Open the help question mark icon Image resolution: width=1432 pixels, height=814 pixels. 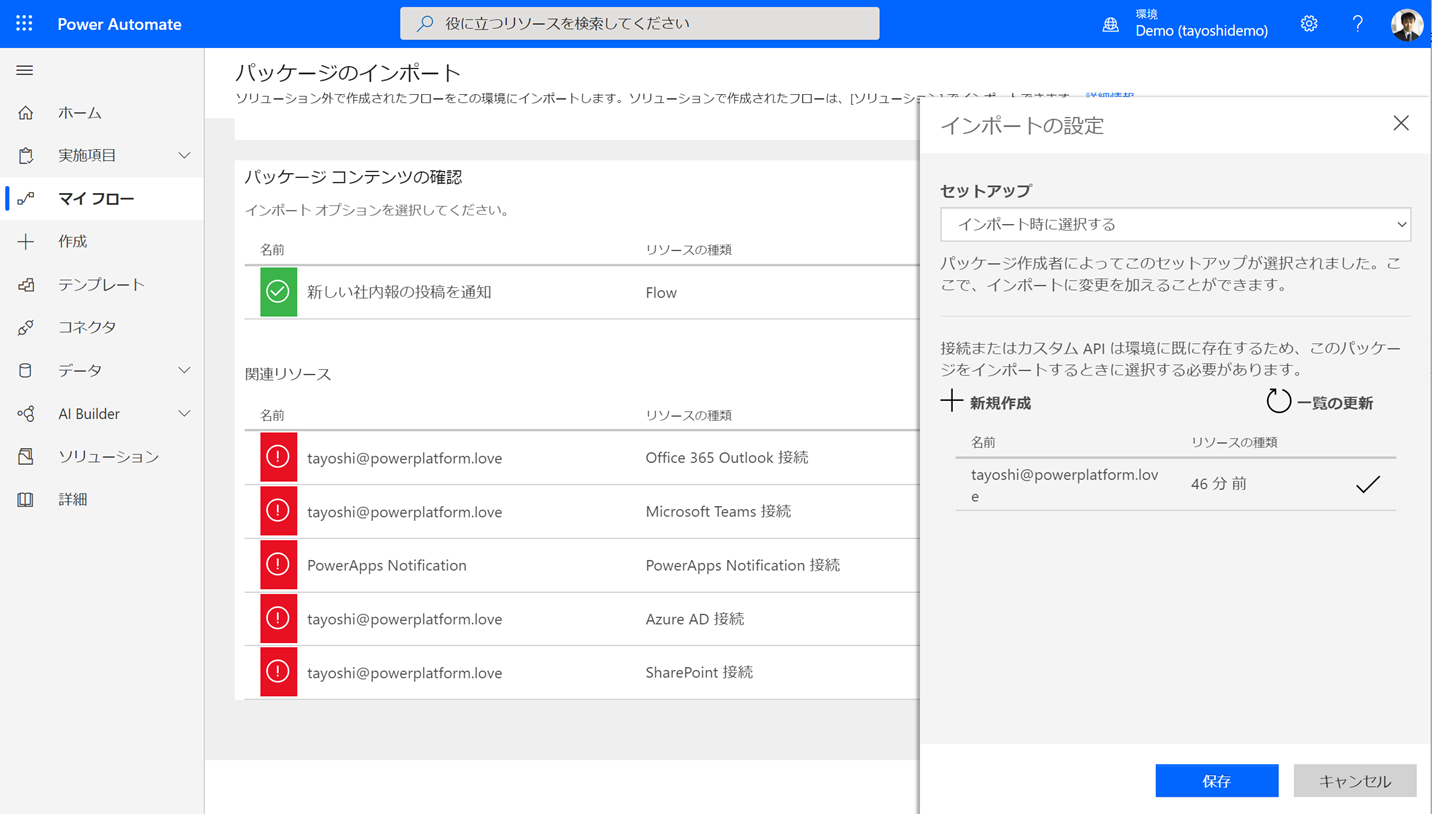pos(1357,24)
